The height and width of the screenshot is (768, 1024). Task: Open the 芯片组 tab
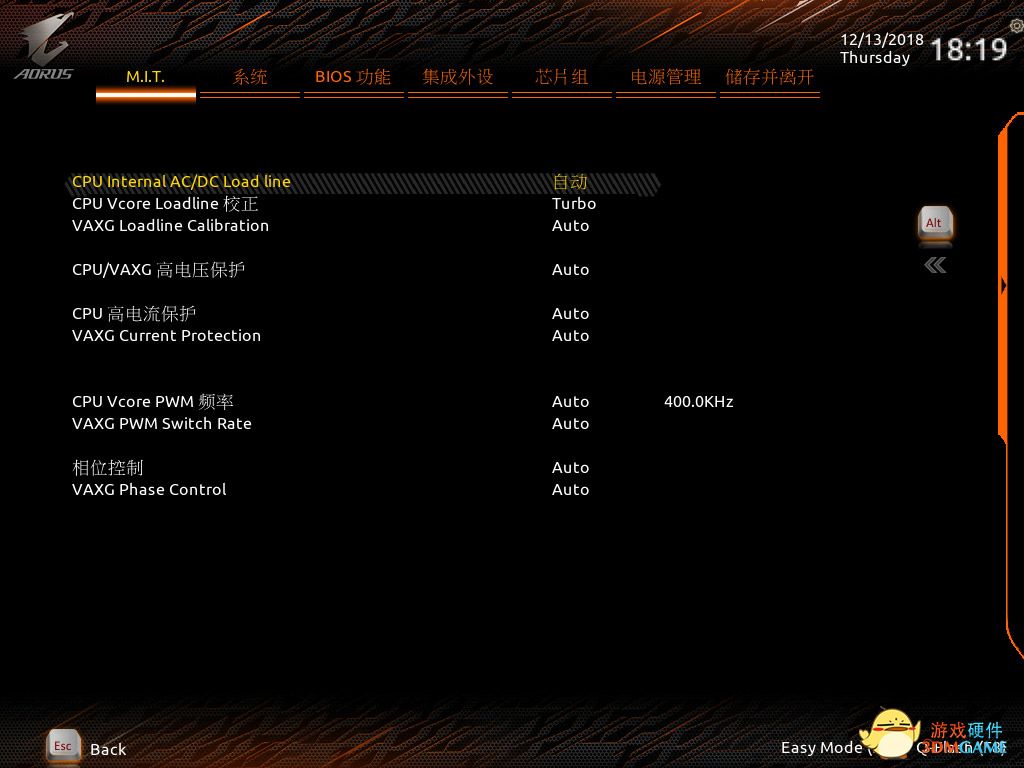(562, 77)
